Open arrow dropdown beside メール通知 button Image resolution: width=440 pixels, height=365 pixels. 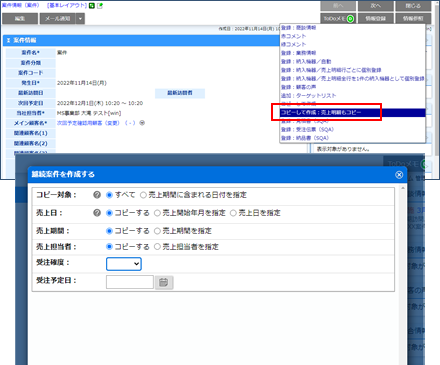80,19
